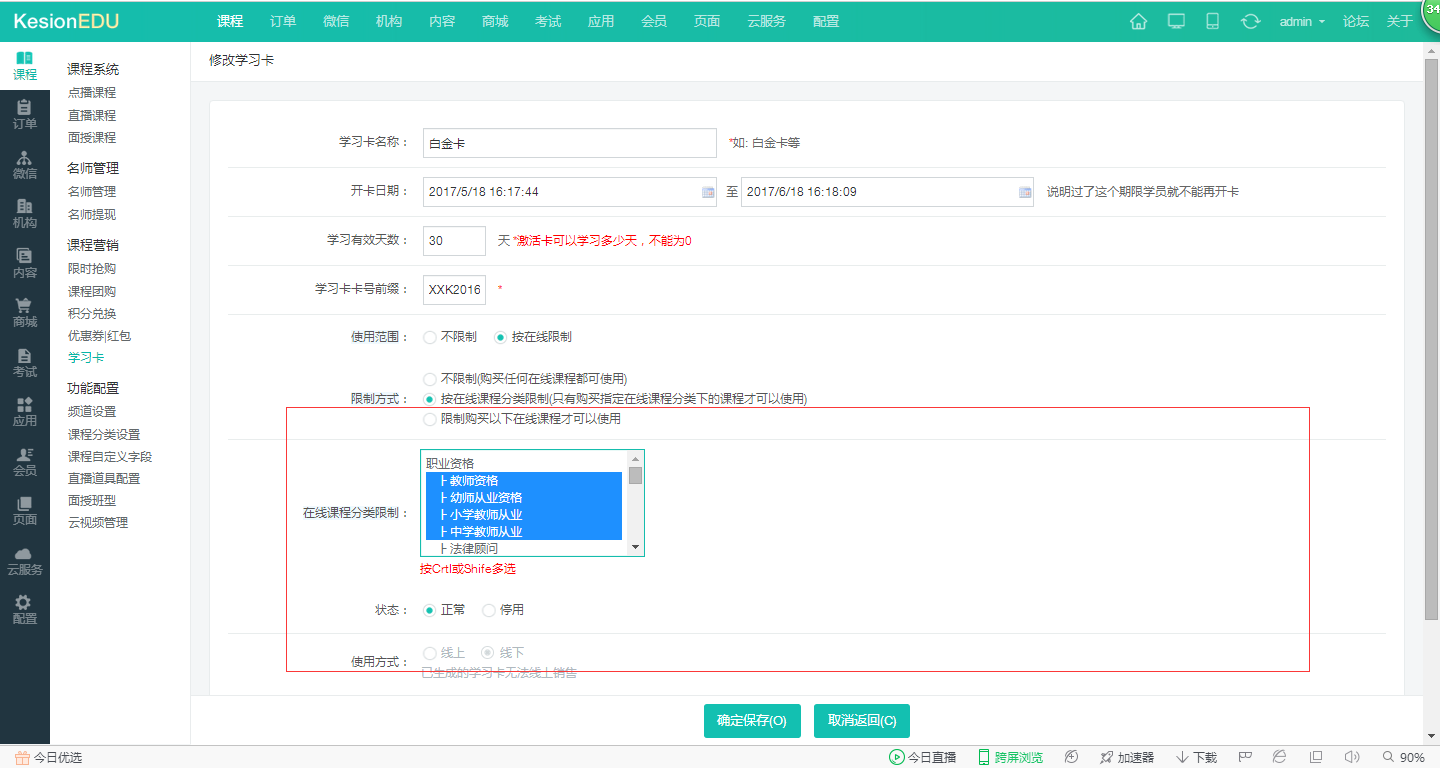Select the 不限制 usage scope radio
This screenshot has width=1440, height=768.
(430, 338)
